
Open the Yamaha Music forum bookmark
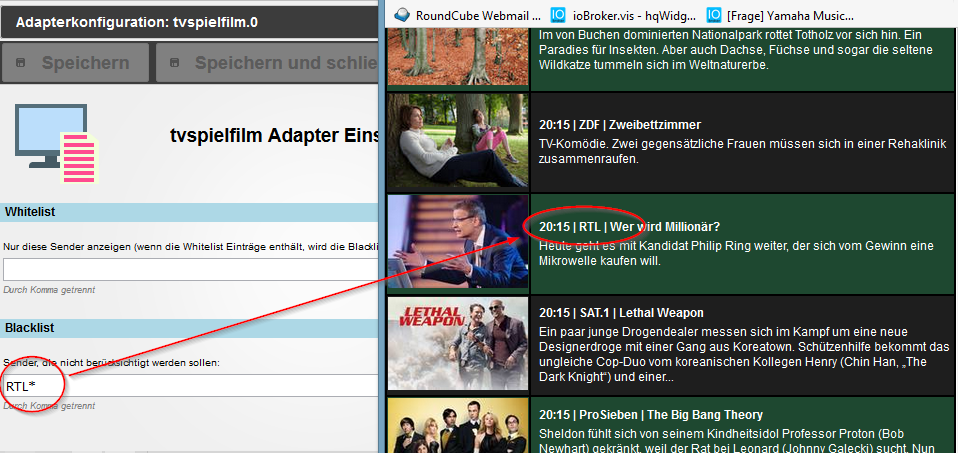point(780,15)
